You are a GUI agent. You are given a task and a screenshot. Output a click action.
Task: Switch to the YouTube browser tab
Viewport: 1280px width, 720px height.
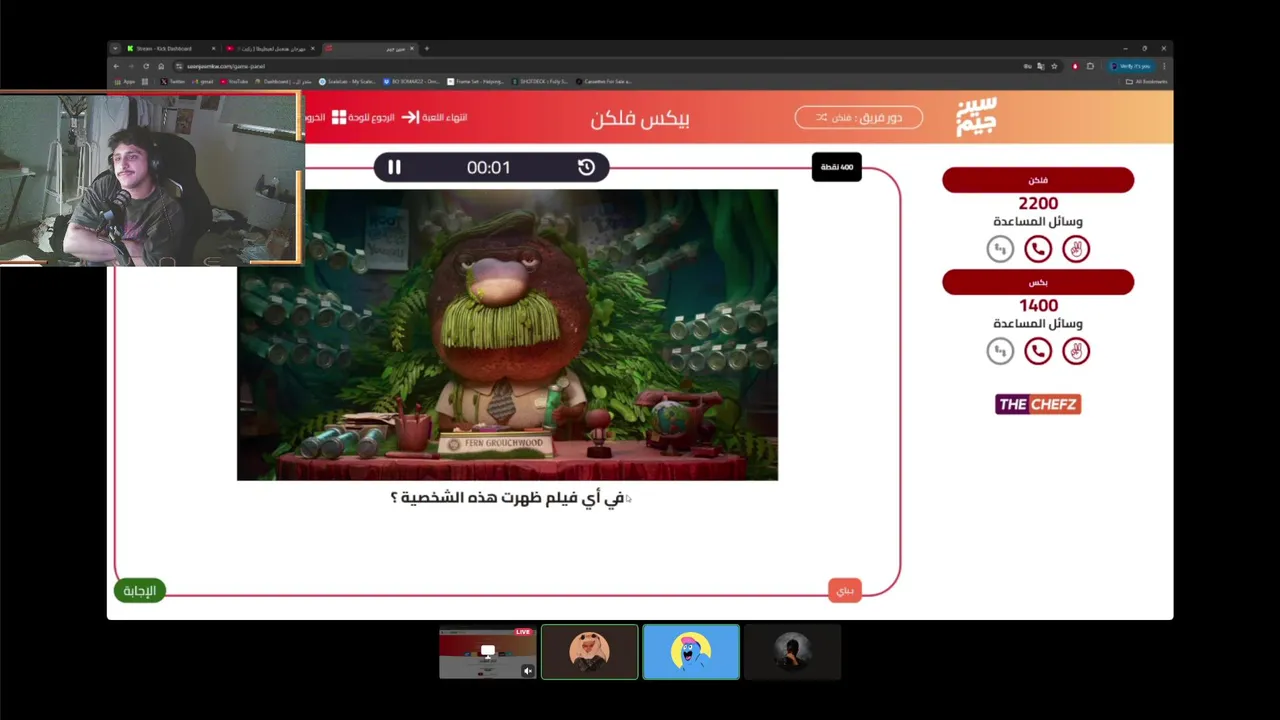point(270,48)
